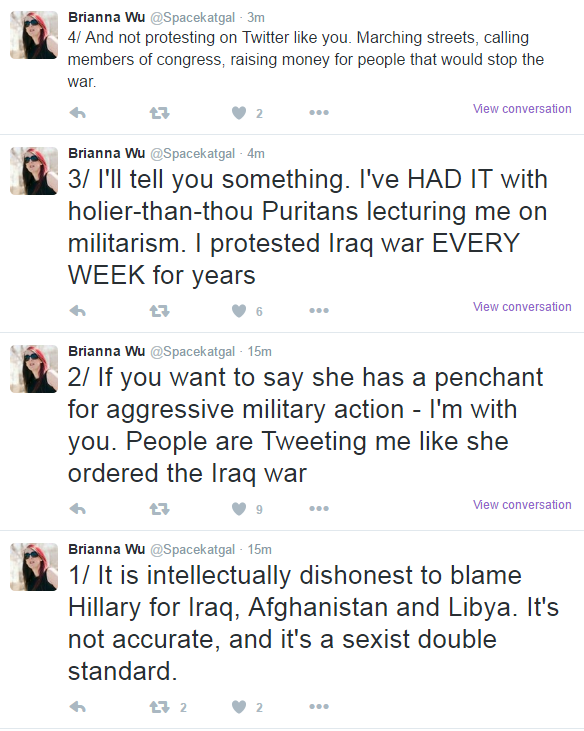Image resolution: width=584 pixels, height=731 pixels.
Task: Reply to the 2/ aggressive military action tweet
Action: click(78, 509)
